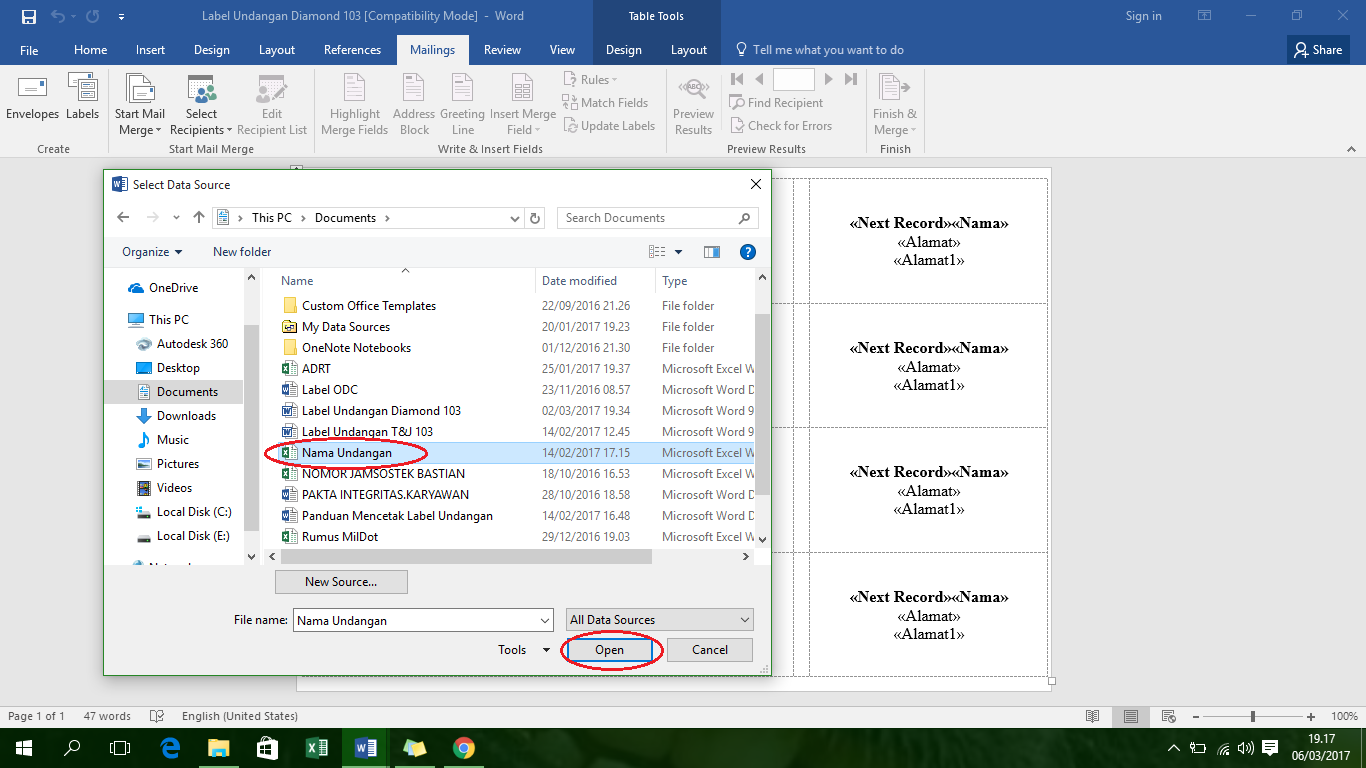This screenshot has height=768, width=1366.
Task: Expand the view options dropdown arrow
Action: [678, 252]
